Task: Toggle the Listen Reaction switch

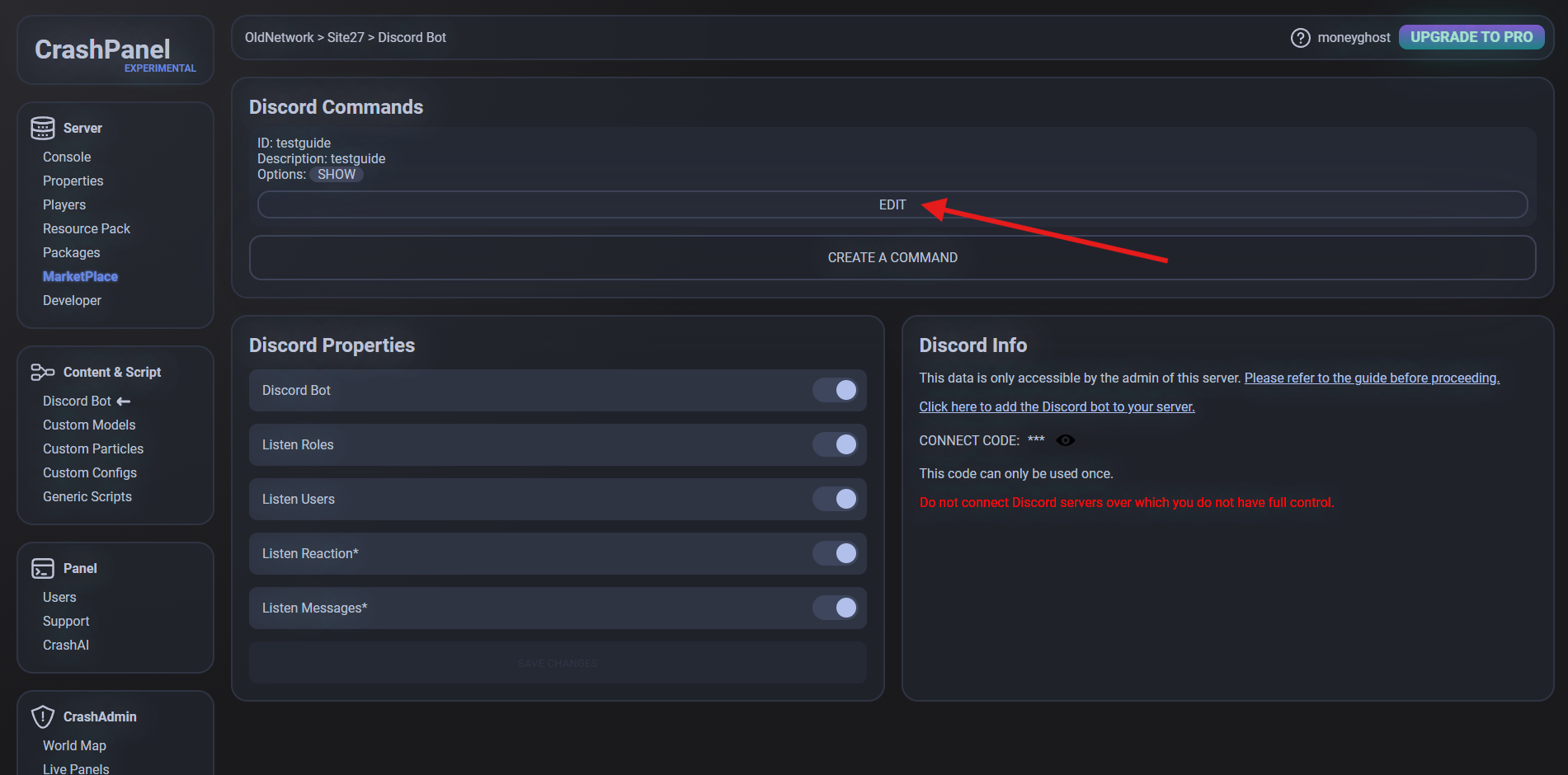Action: (x=835, y=553)
